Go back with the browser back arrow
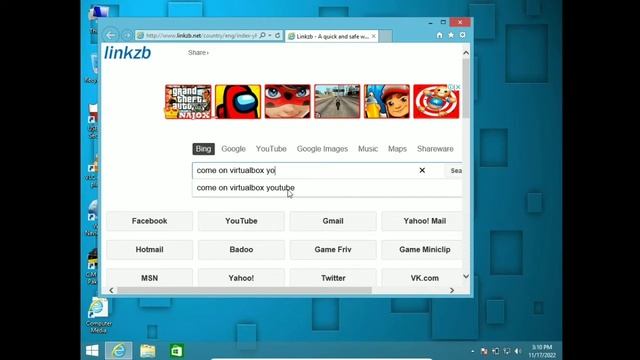 click(111, 35)
